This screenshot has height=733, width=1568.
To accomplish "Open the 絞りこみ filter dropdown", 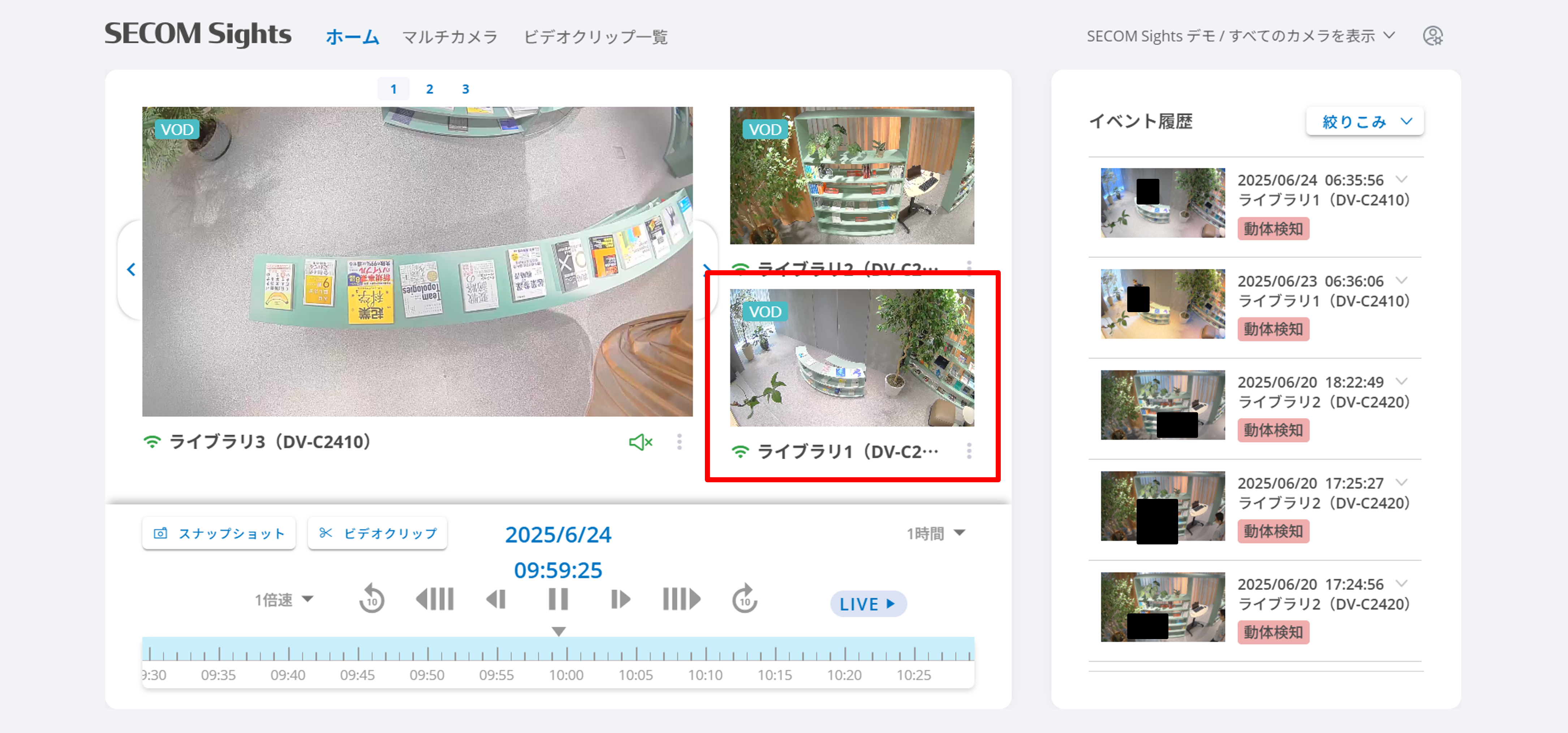I will [x=1365, y=122].
